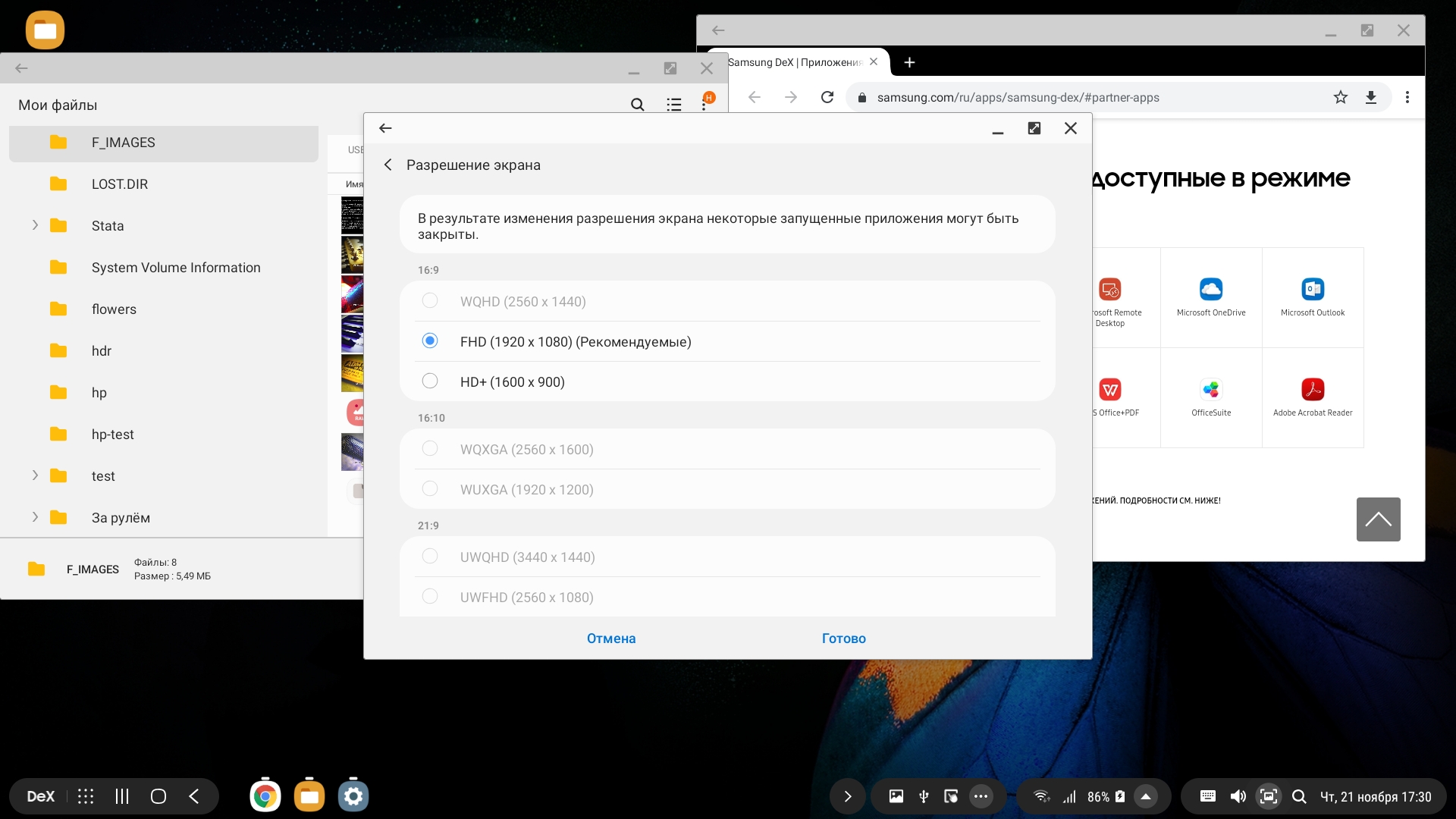
Task: Select the WQHD (2560 x 1440) resolution
Action: coord(430,301)
